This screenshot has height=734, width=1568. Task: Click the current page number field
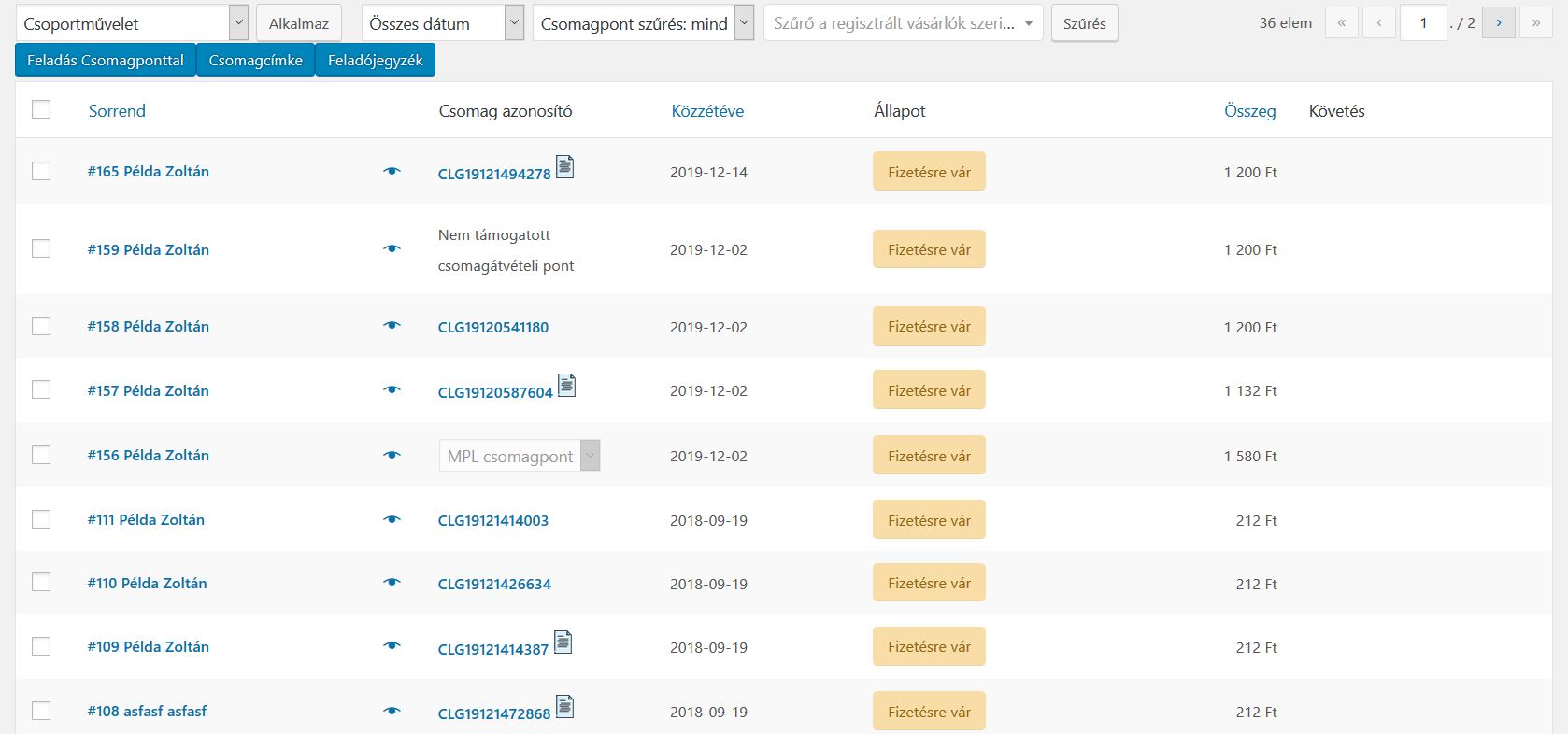(1423, 23)
